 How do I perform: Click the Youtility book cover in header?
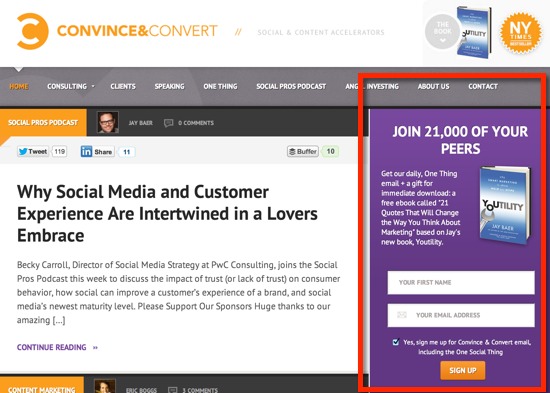tap(474, 32)
